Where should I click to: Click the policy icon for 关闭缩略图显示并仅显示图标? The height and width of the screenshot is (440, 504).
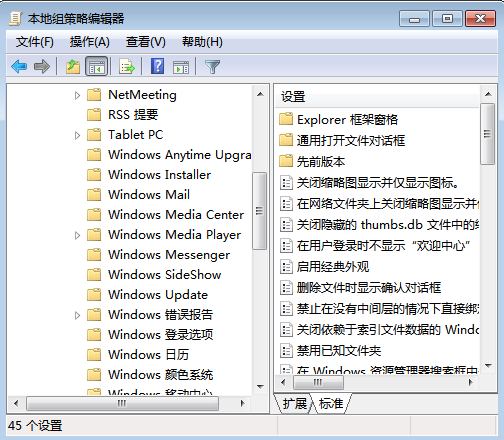[286, 183]
